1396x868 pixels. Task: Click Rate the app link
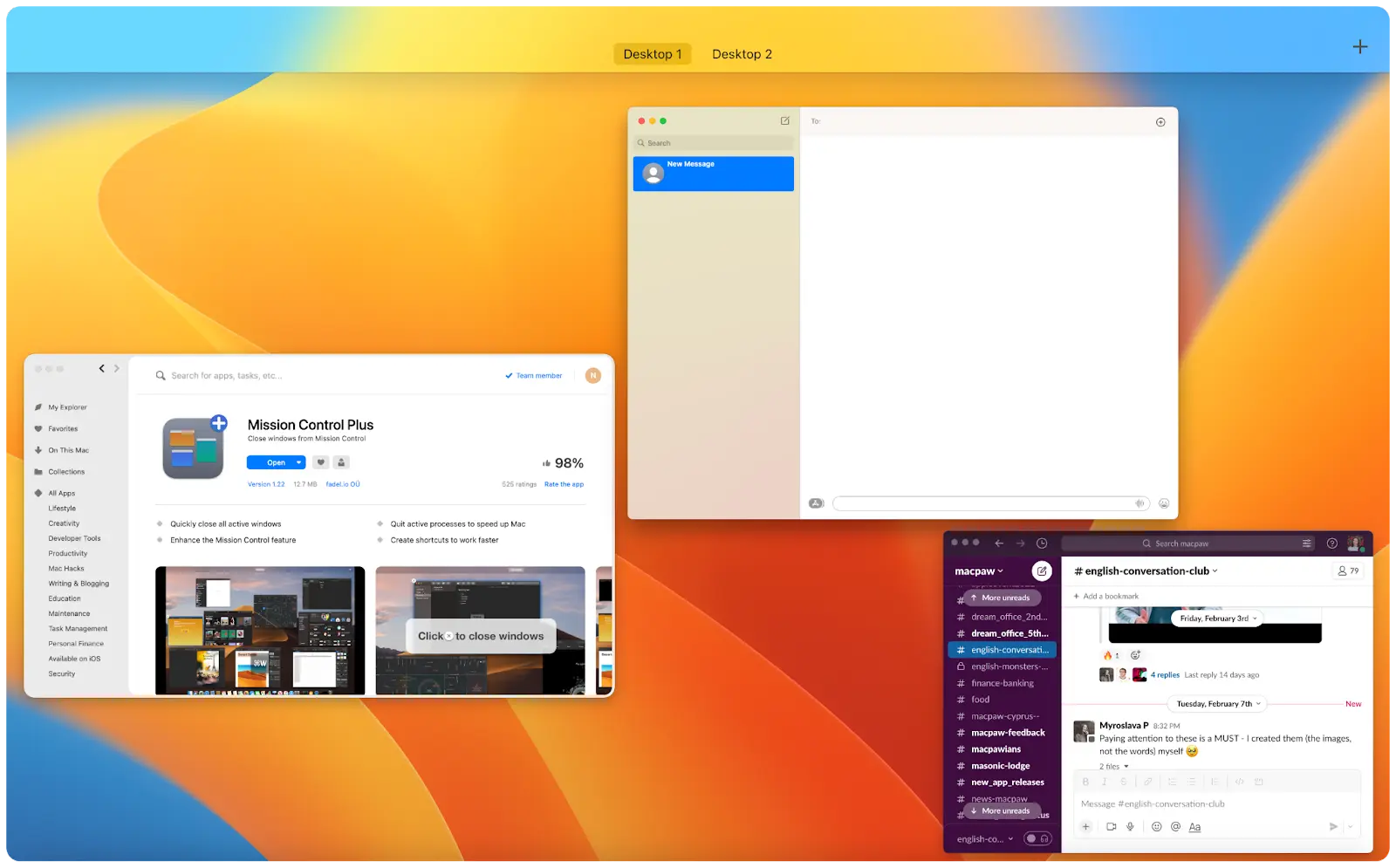coord(564,484)
